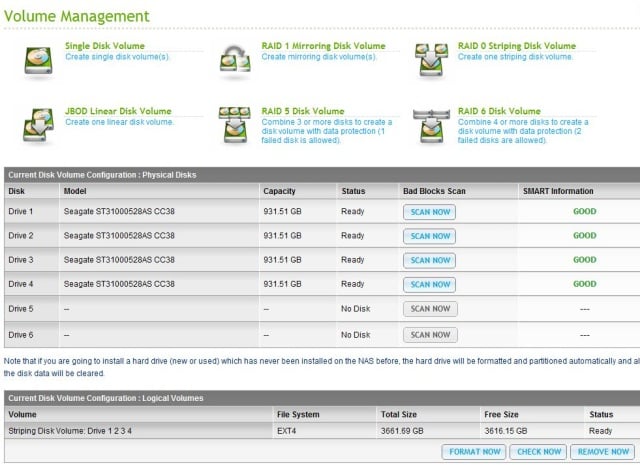Image resolution: width=640 pixels, height=465 pixels.
Task: Click Drive 6 'No Disk' status
Action: point(356,335)
